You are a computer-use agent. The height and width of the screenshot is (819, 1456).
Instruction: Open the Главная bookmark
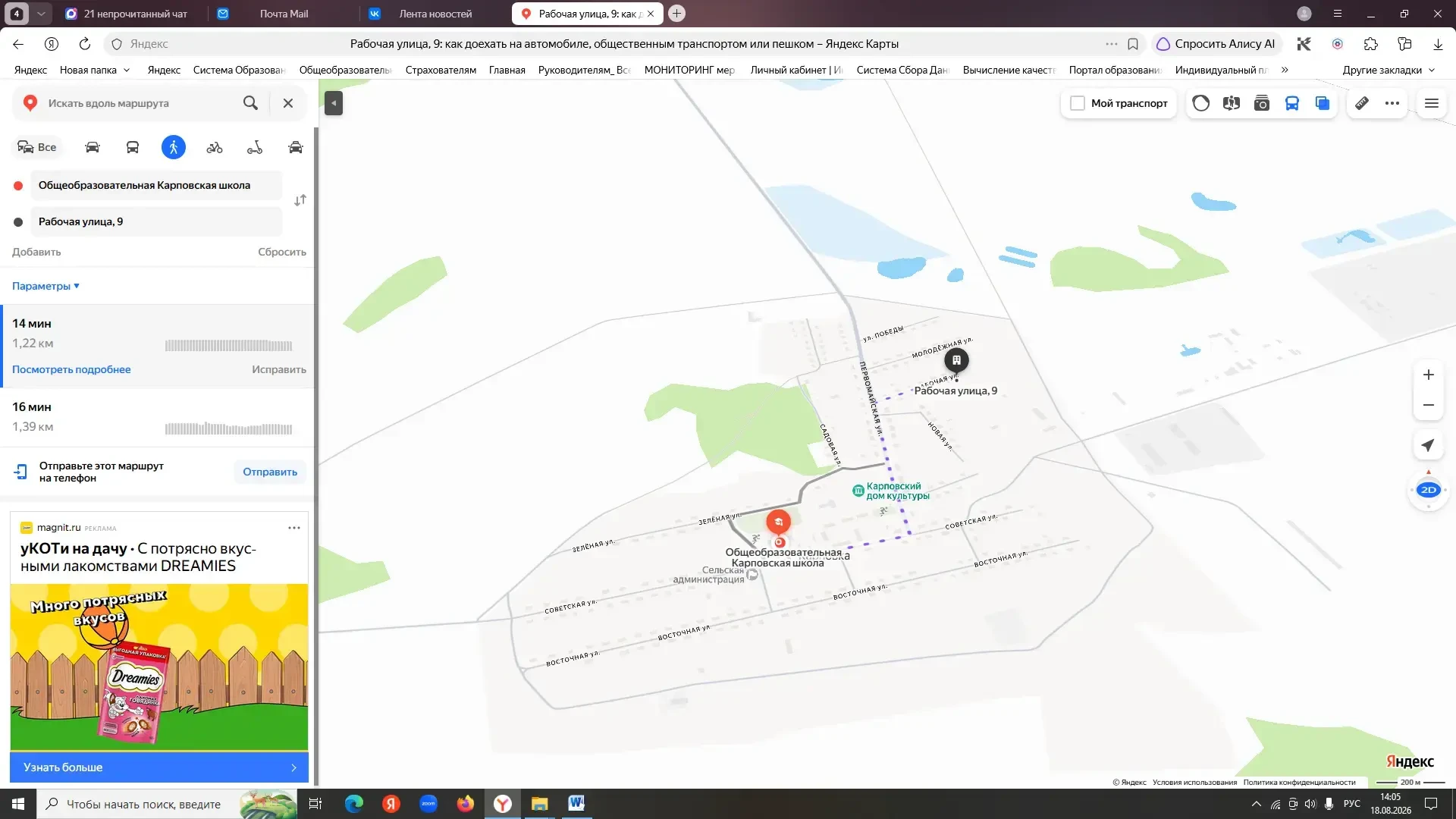(x=507, y=70)
